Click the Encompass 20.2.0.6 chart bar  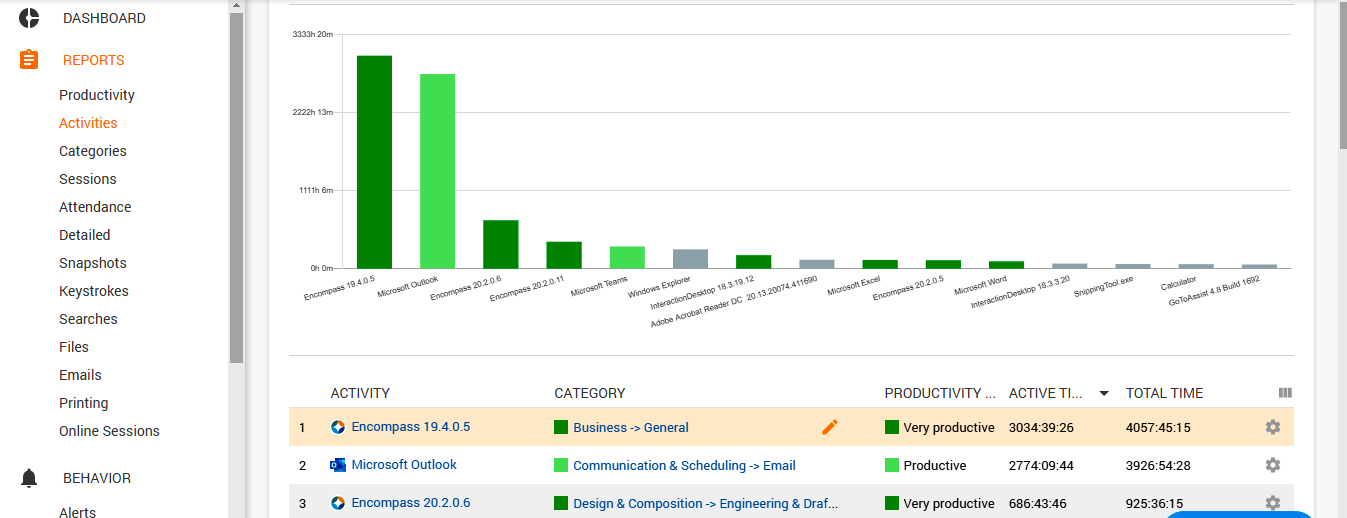(x=501, y=244)
